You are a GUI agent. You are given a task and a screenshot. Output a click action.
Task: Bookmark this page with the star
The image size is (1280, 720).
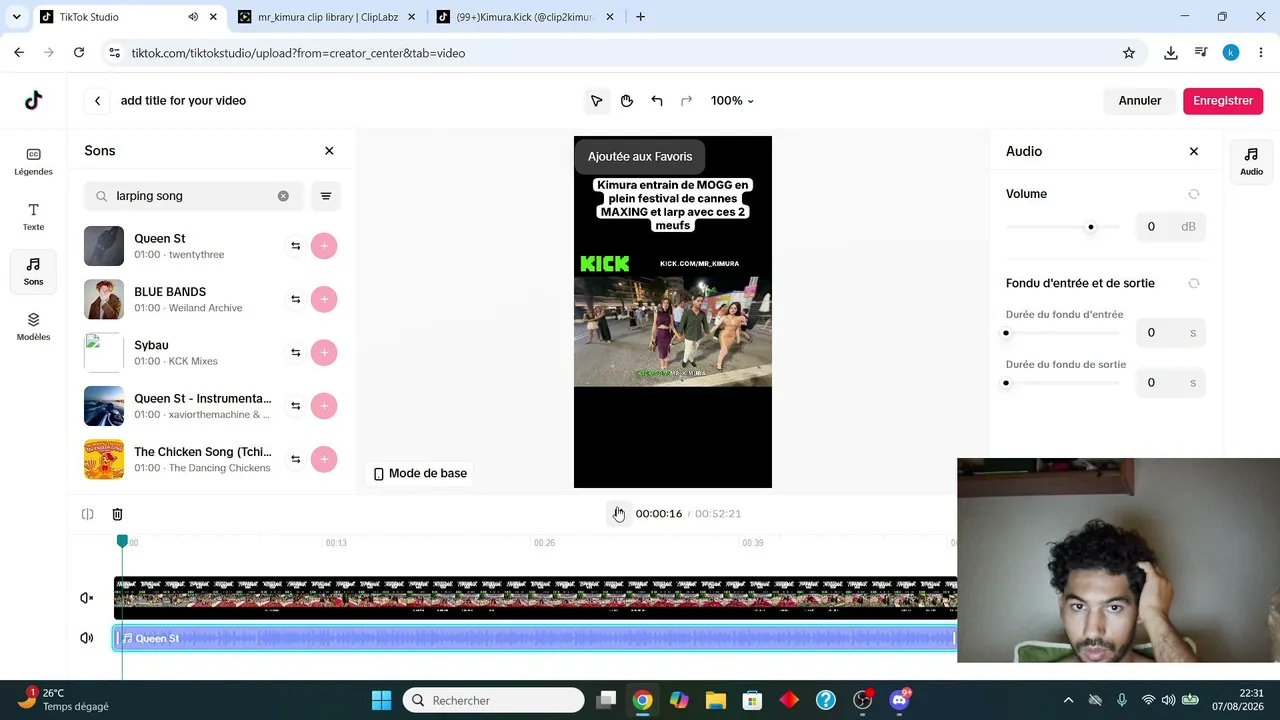1129,53
